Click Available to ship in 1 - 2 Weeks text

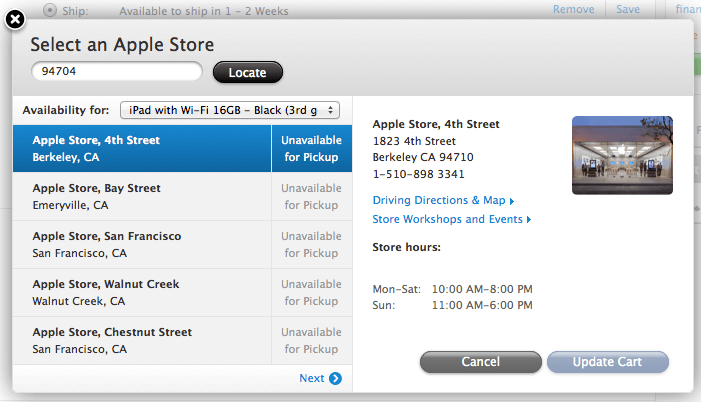click(x=203, y=11)
